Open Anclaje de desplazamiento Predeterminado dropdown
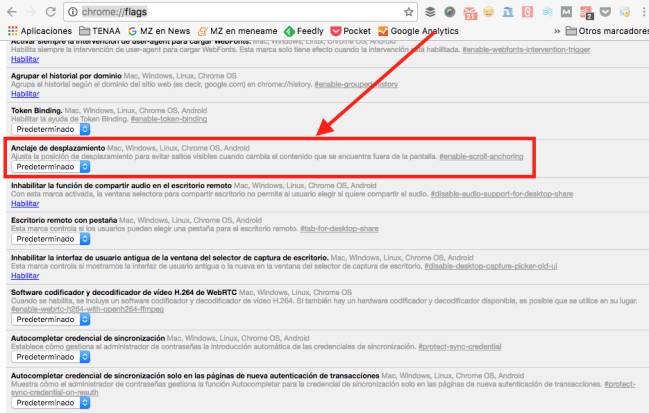Image resolution: width=649 pixels, height=413 pixels. coord(50,167)
